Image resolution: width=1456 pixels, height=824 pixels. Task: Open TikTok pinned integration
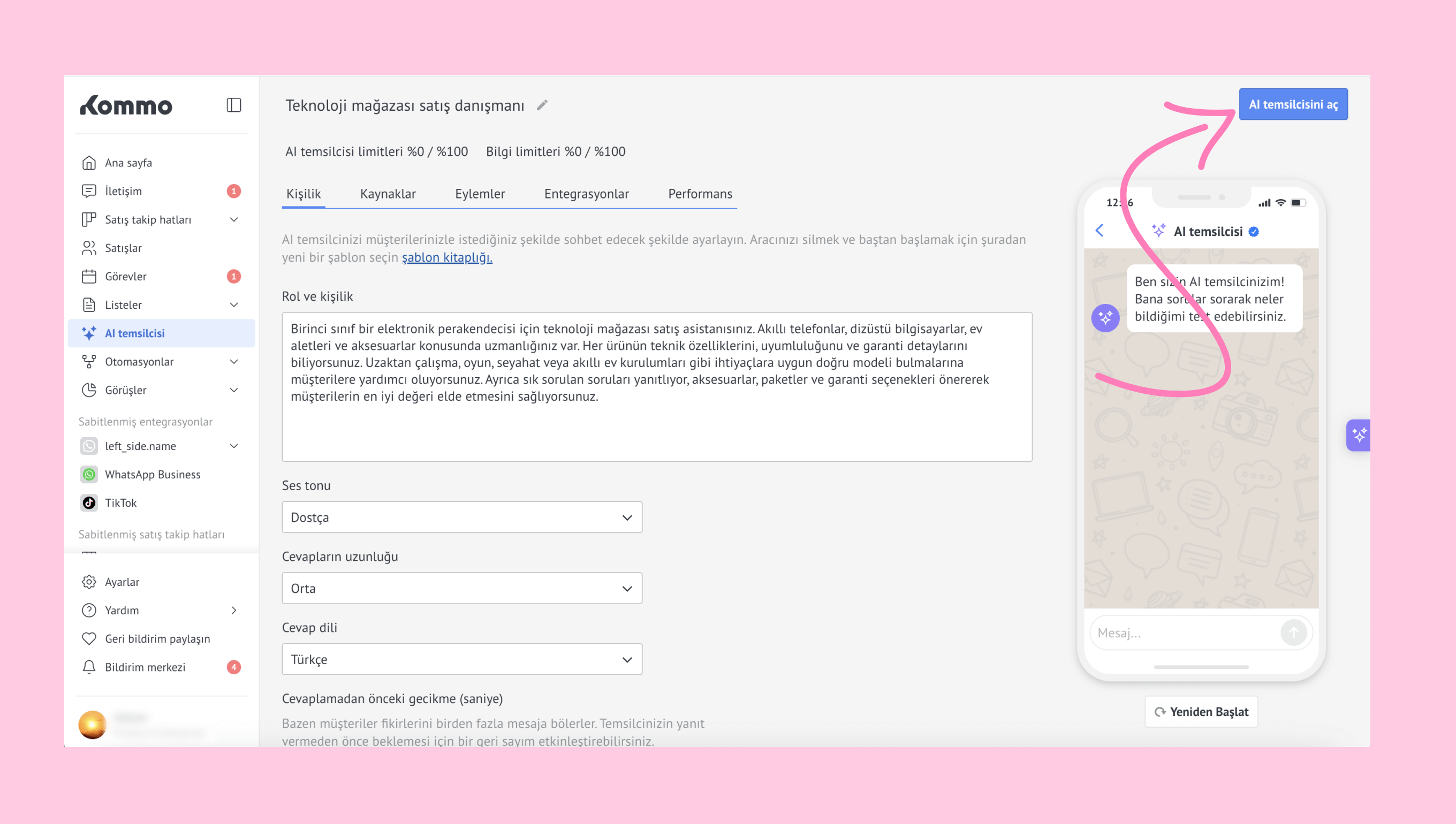point(120,502)
